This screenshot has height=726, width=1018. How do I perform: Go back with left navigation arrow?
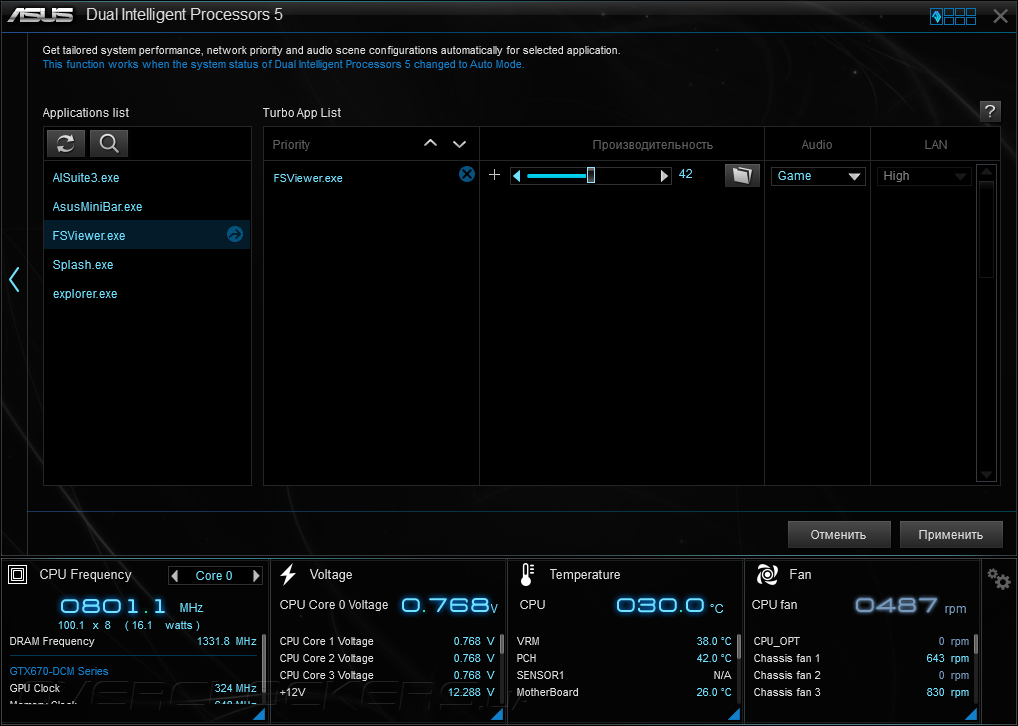[14, 279]
